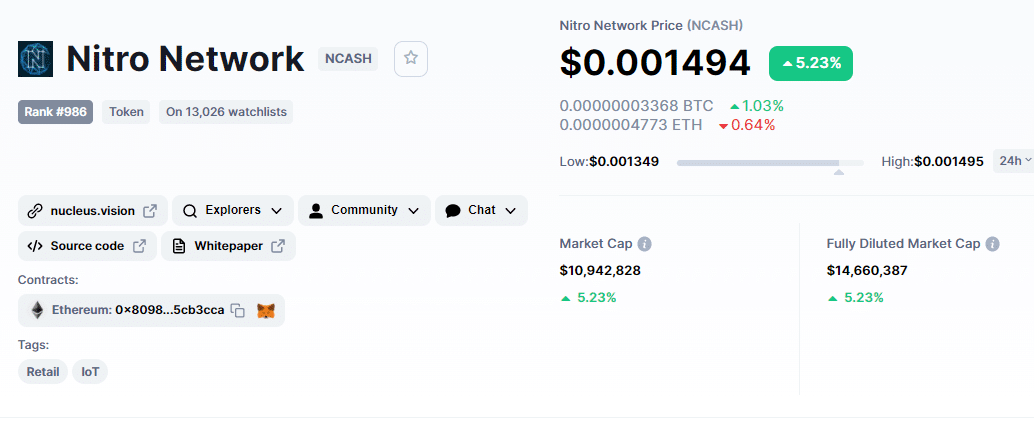Expand the Chat dropdown
Image resolution: width=1034 pixels, height=421 pixels.
click(481, 210)
